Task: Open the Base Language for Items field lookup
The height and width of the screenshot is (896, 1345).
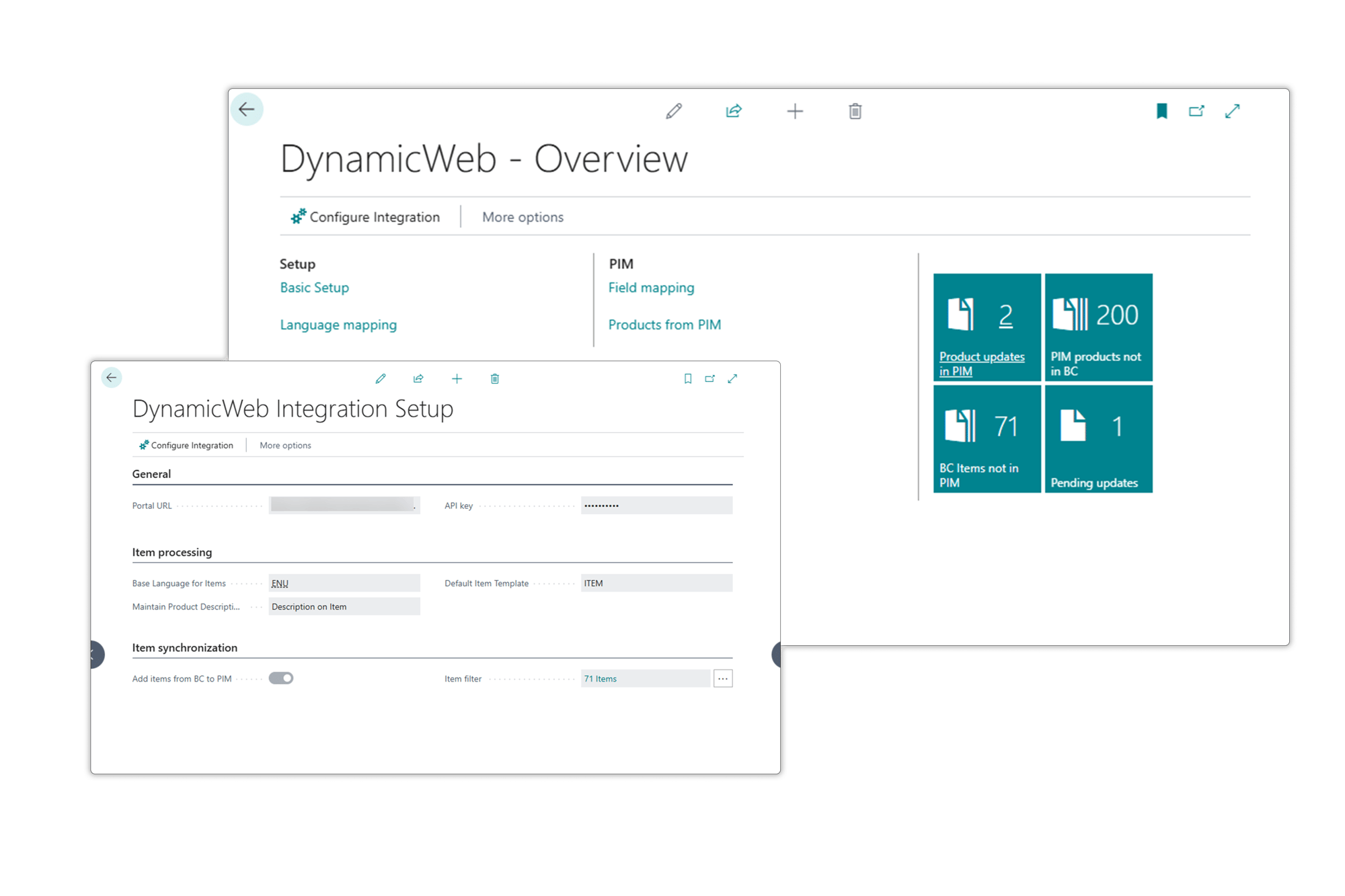Action: click(x=343, y=583)
